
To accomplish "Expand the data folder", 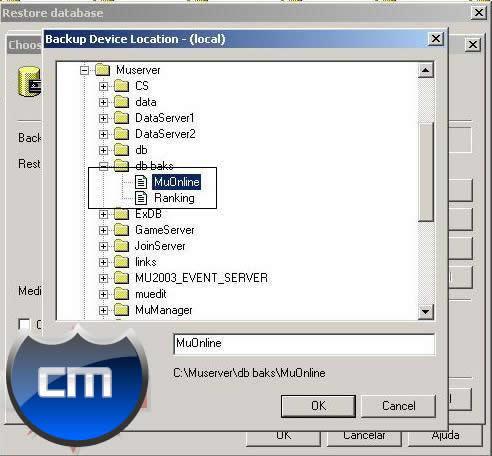I will pyautogui.click(x=103, y=102).
